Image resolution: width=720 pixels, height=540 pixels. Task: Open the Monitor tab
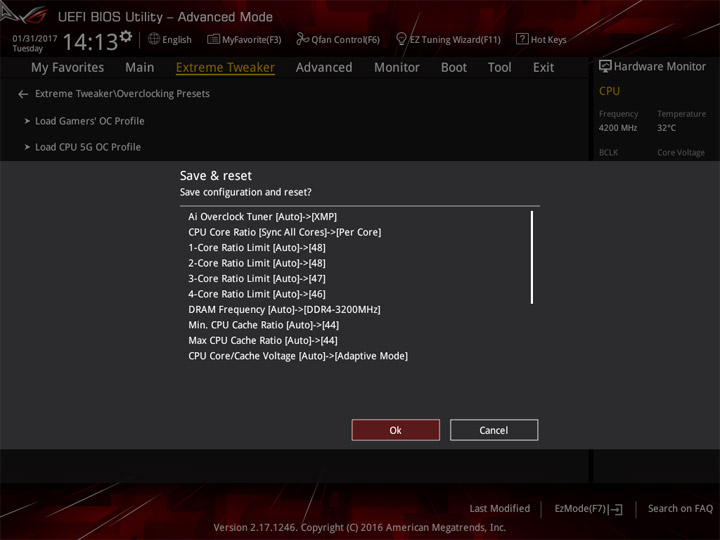pos(397,68)
